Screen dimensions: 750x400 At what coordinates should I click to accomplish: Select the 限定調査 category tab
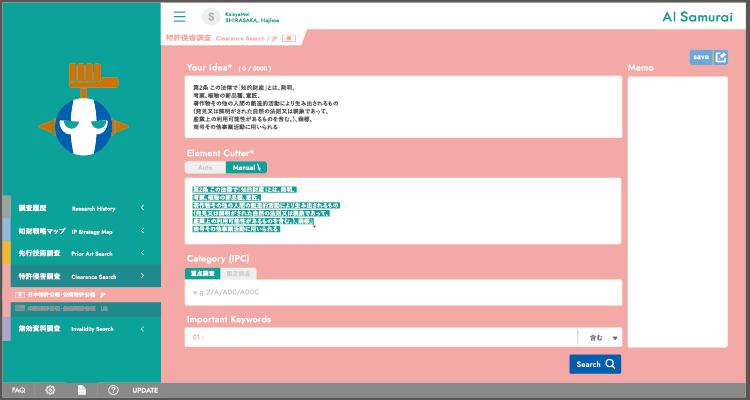(x=240, y=273)
